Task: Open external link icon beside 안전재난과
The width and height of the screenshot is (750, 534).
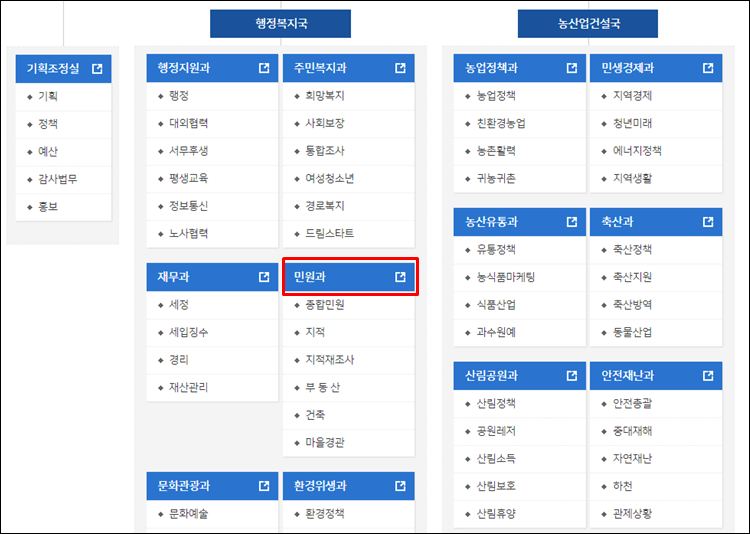Action: (708, 376)
